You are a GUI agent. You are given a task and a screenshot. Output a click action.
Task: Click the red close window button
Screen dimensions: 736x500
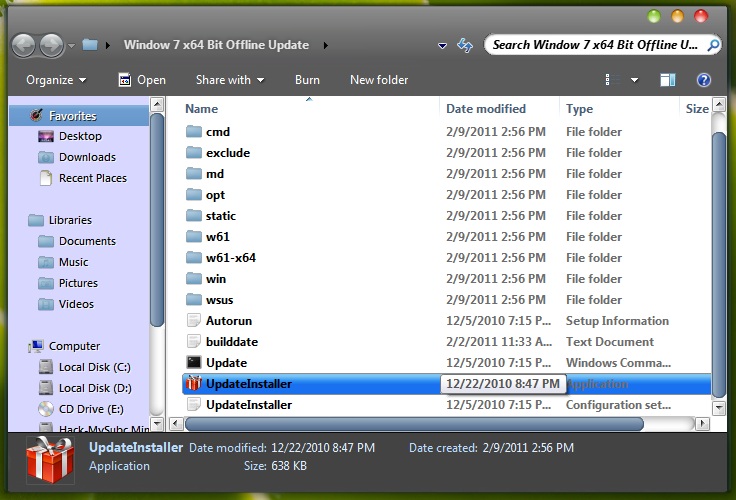701,17
